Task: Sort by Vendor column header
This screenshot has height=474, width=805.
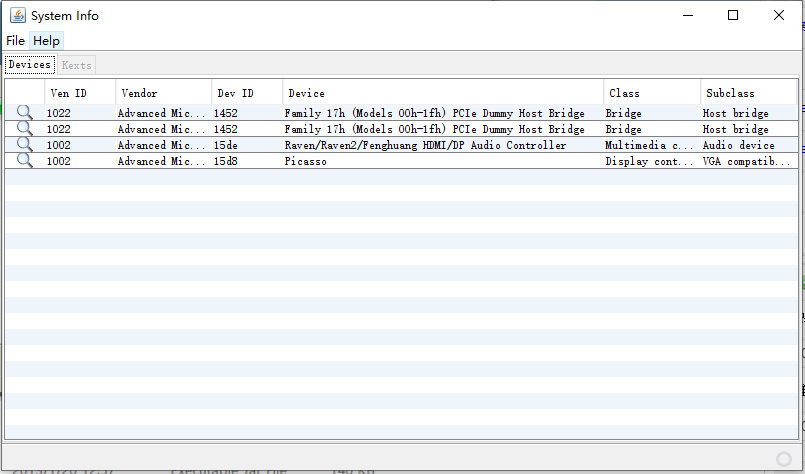Action: pos(139,93)
